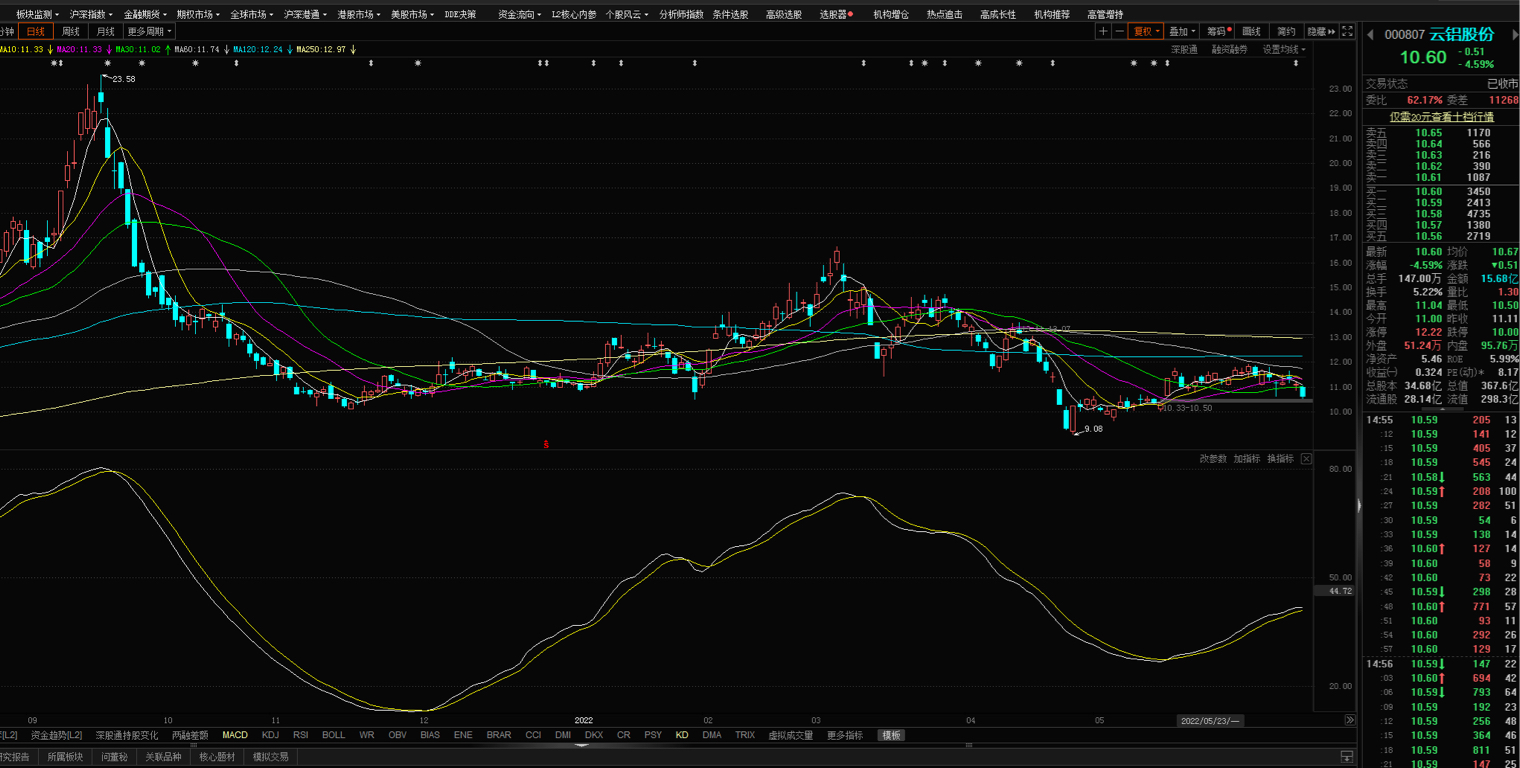Click MA250:12.97 moving average label
Viewport: 1520px width, 768px height.
click(x=322, y=49)
